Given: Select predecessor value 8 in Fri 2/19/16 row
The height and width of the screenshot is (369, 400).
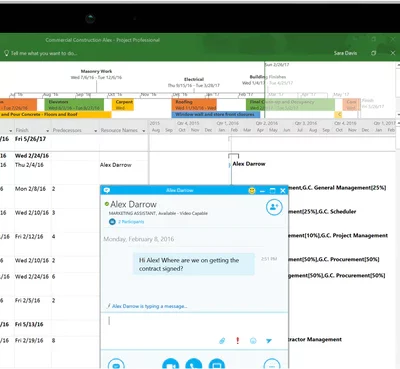Looking at the screenshot, I should coord(53,340).
